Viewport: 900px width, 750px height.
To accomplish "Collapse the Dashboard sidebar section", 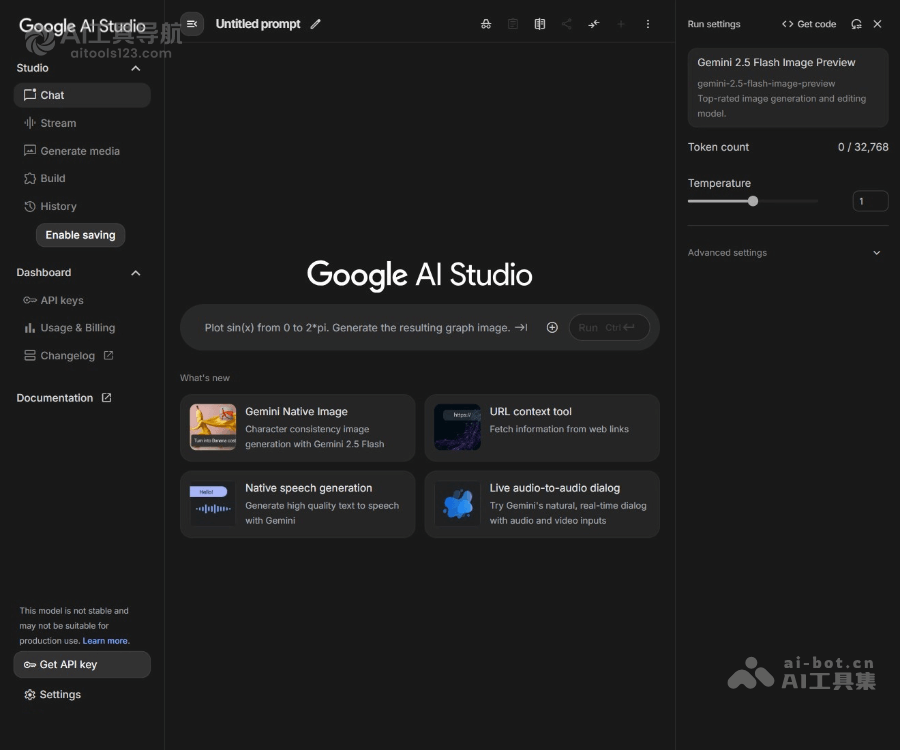I will click(135, 273).
